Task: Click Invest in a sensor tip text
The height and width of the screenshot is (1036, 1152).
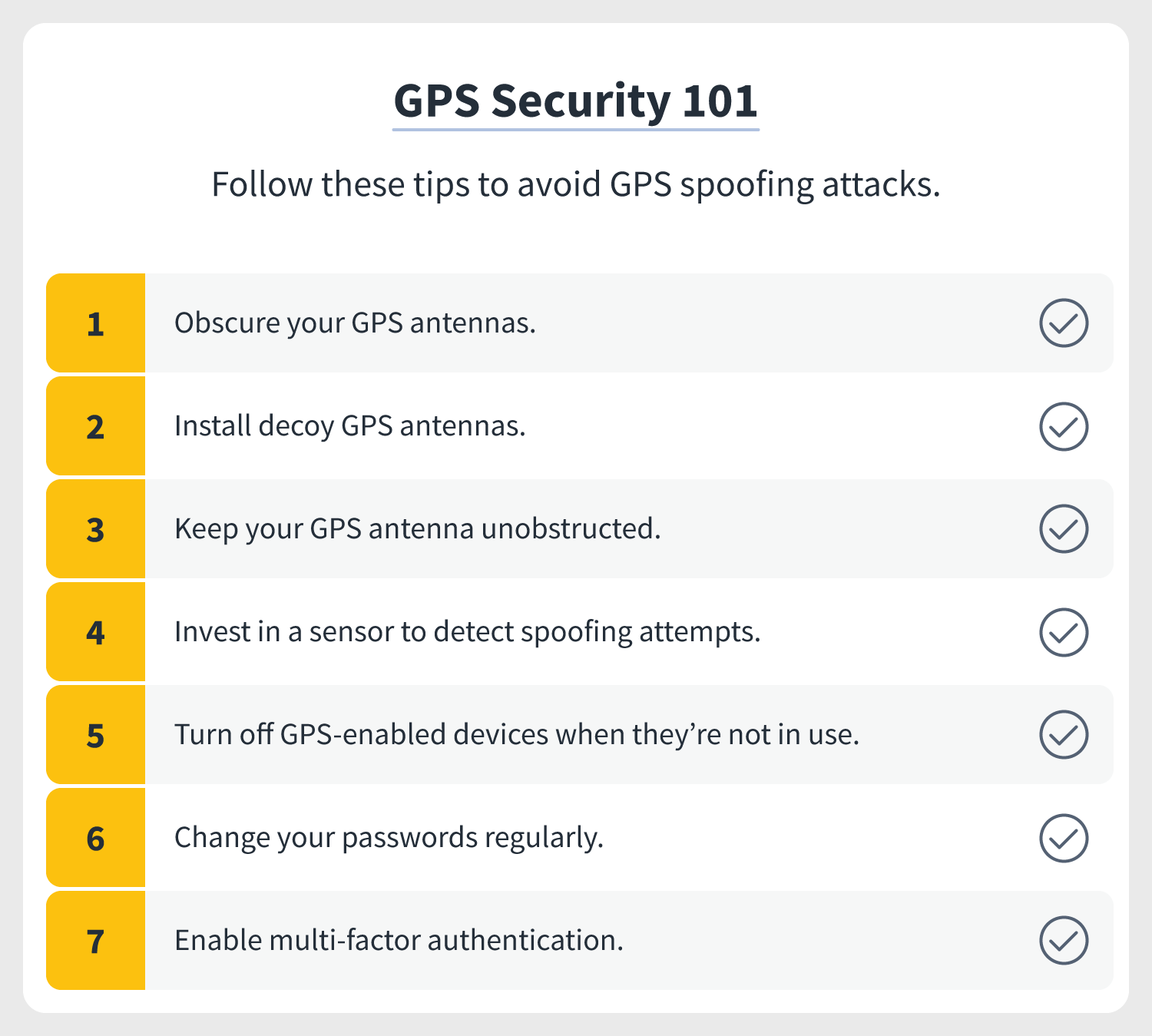Action: (x=467, y=632)
